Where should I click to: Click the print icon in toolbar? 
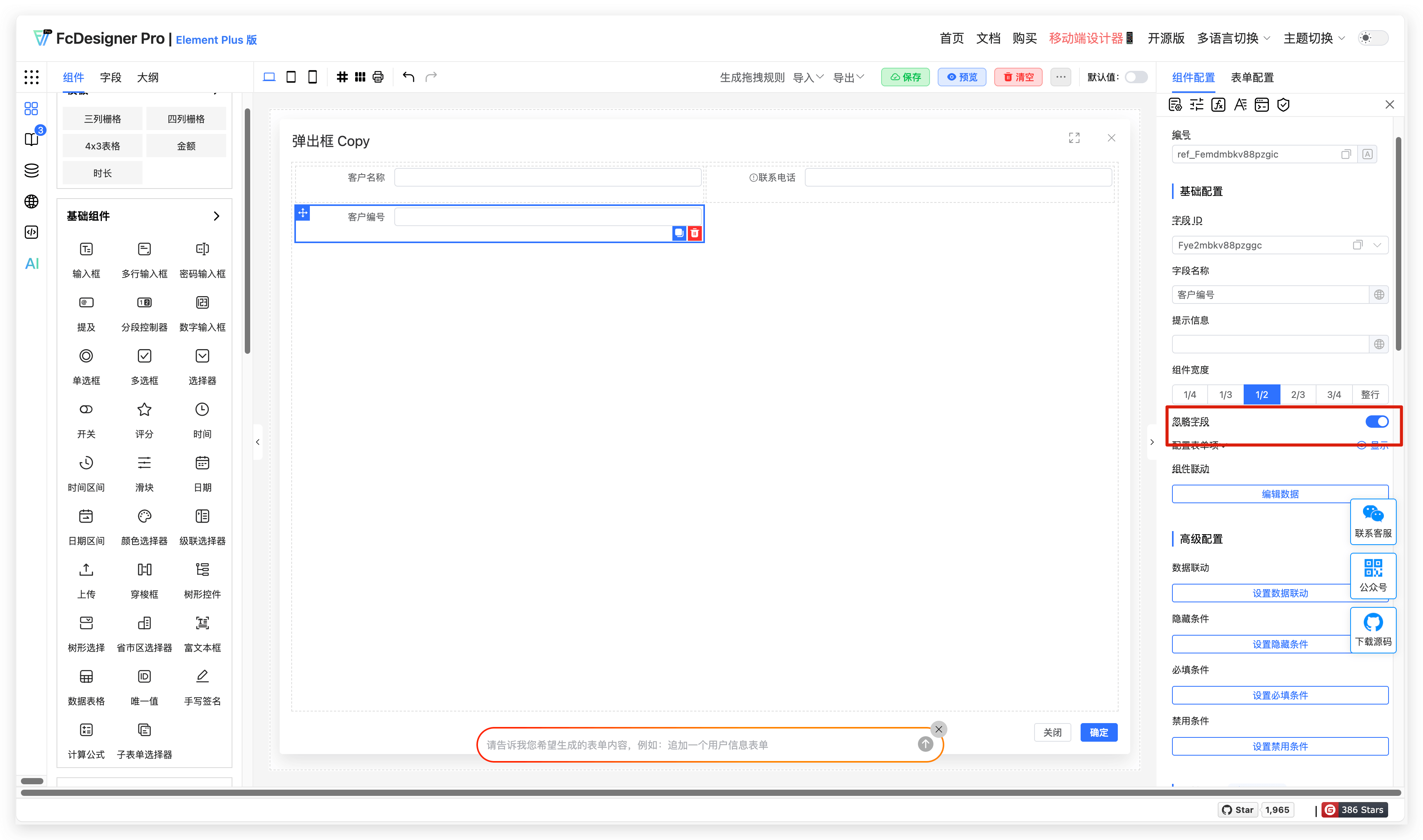point(378,77)
